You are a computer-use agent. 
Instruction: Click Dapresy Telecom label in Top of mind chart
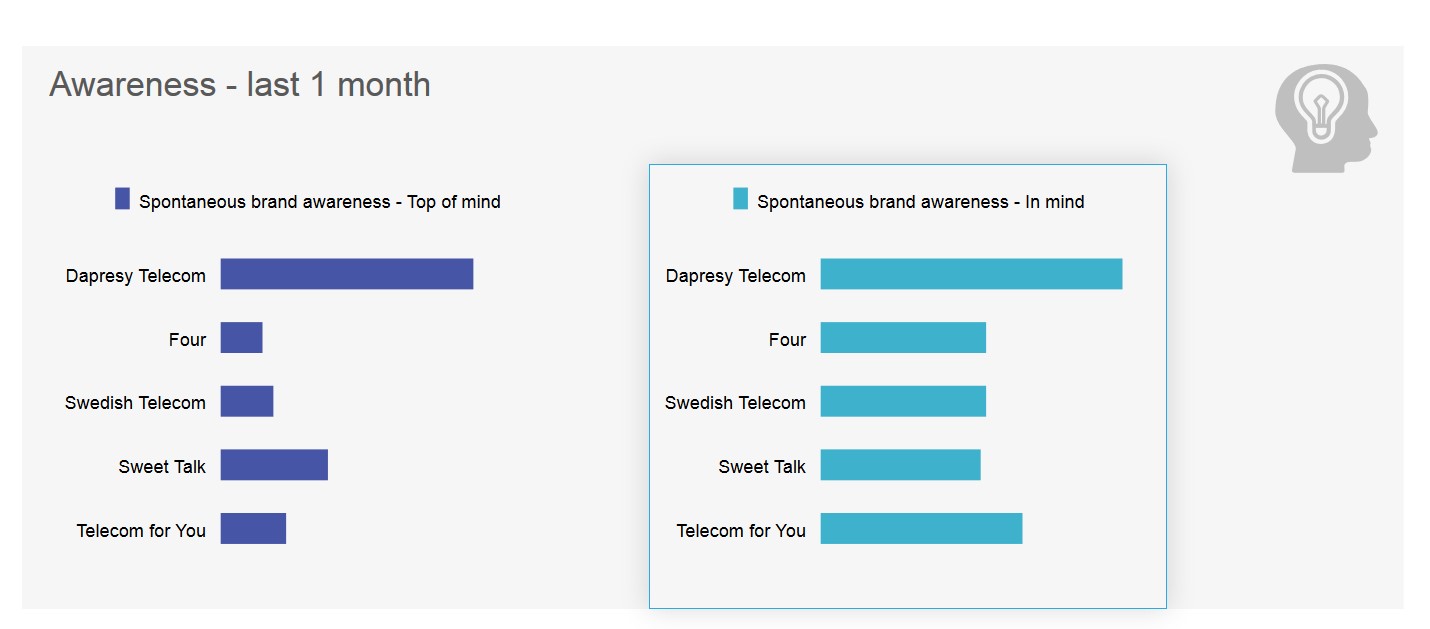pos(136,276)
